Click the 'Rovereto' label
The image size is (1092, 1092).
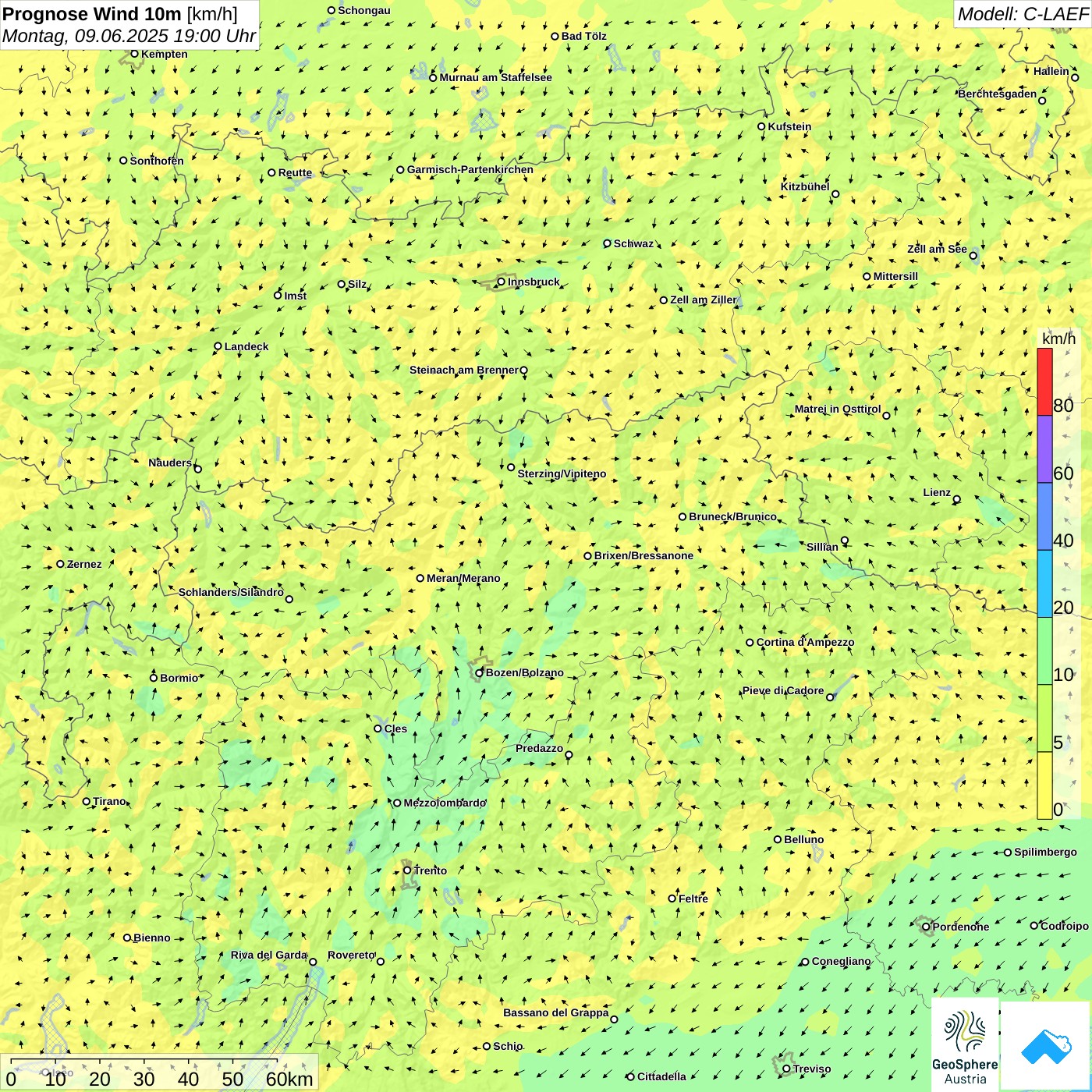pyautogui.click(x=352, y=955)
